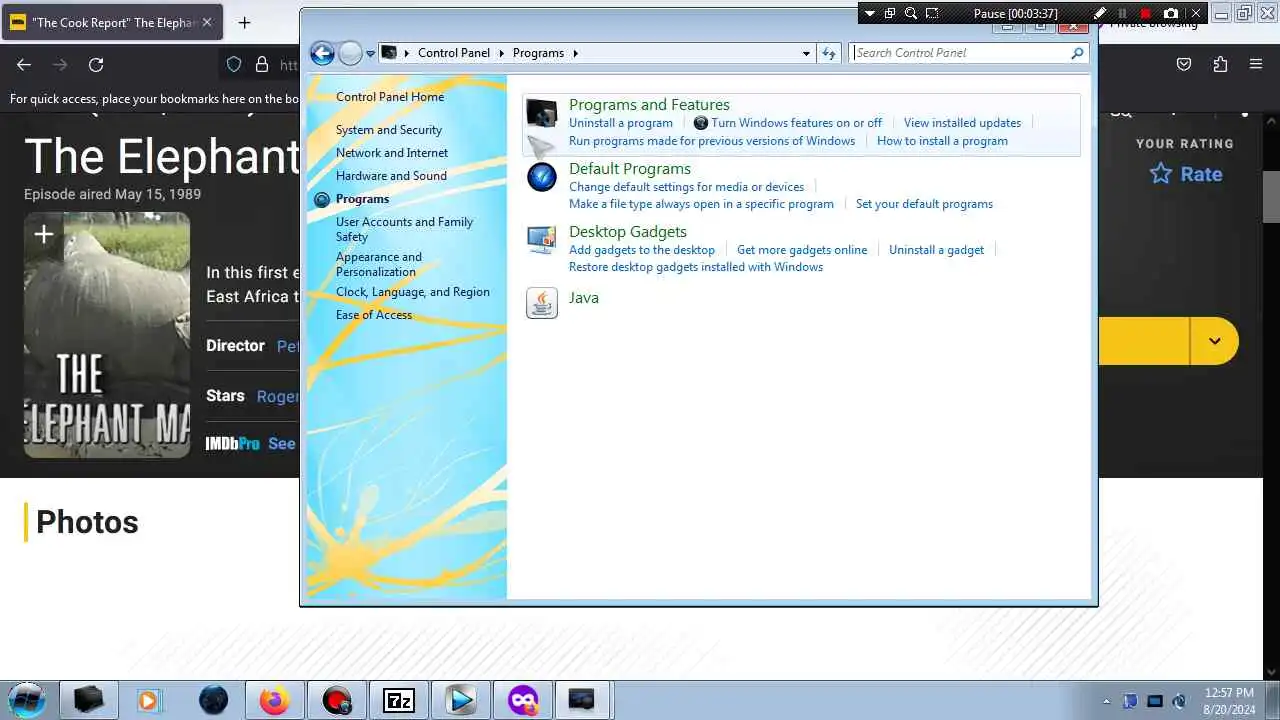
Task: Click the Default Programs globe icon
Action: [541, 177]
